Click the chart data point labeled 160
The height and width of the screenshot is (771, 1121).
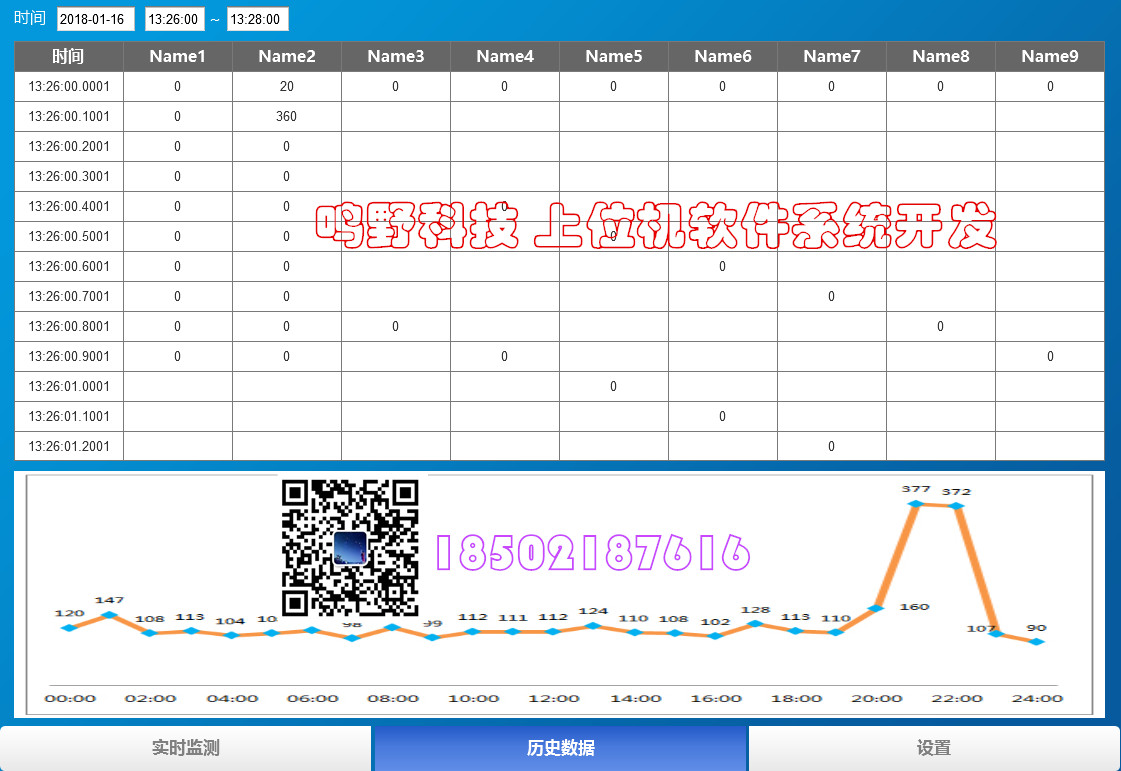(876, 609)
